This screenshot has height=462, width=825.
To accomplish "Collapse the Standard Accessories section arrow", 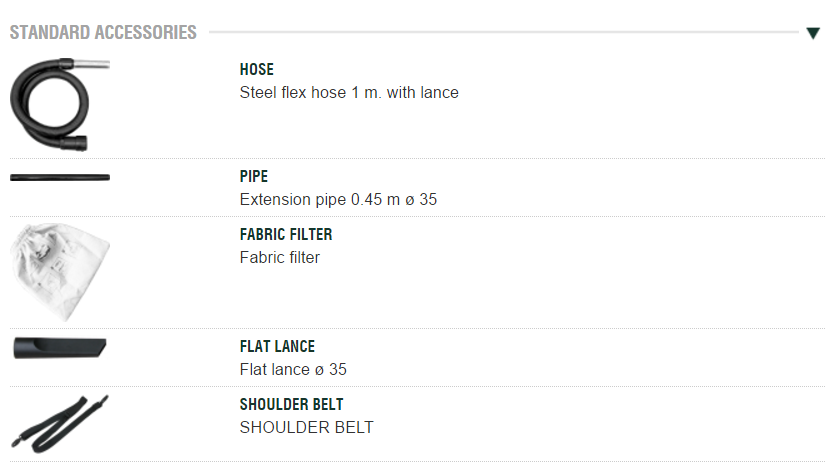I will click(813, 33).
